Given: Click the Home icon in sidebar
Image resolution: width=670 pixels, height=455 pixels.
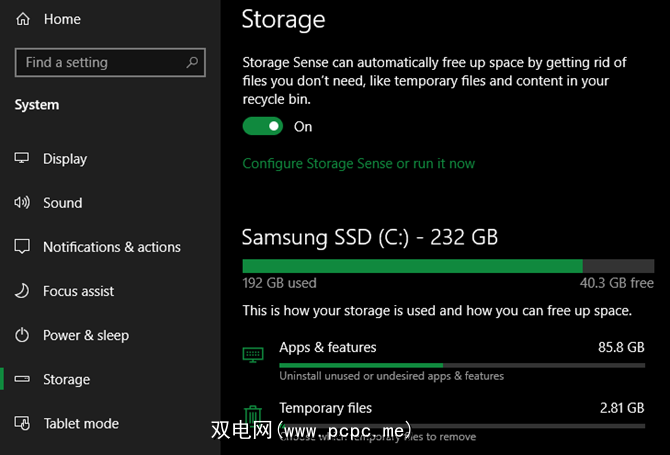Looking at the screenshot, I should pyautogui.click(x=23, y=19).
